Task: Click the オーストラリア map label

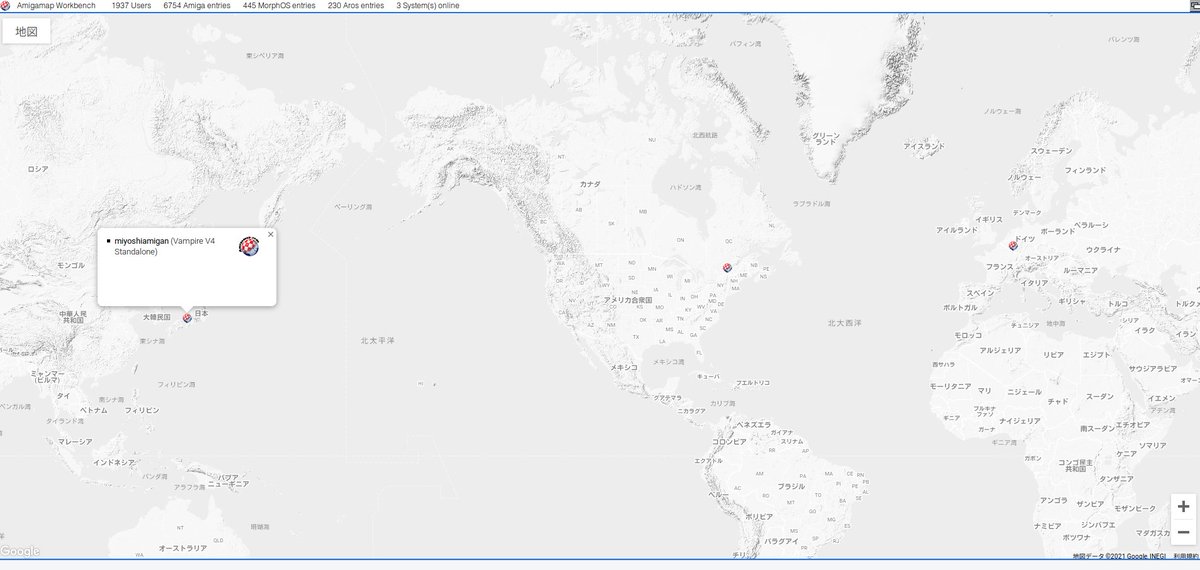Action: click(x=183, y=548)
